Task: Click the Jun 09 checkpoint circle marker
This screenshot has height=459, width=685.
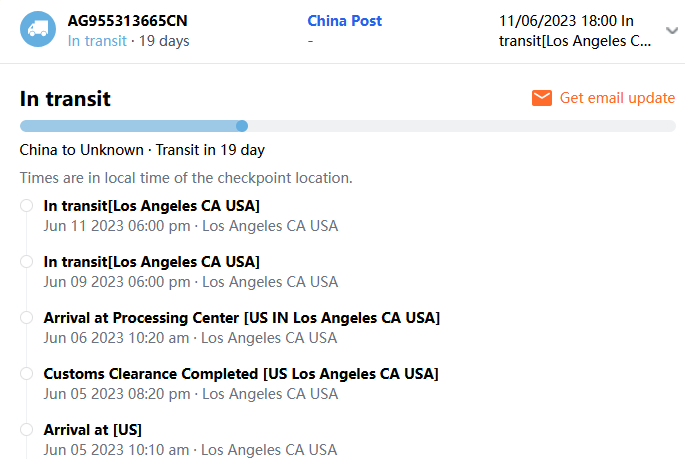Action: coord(26,262)
